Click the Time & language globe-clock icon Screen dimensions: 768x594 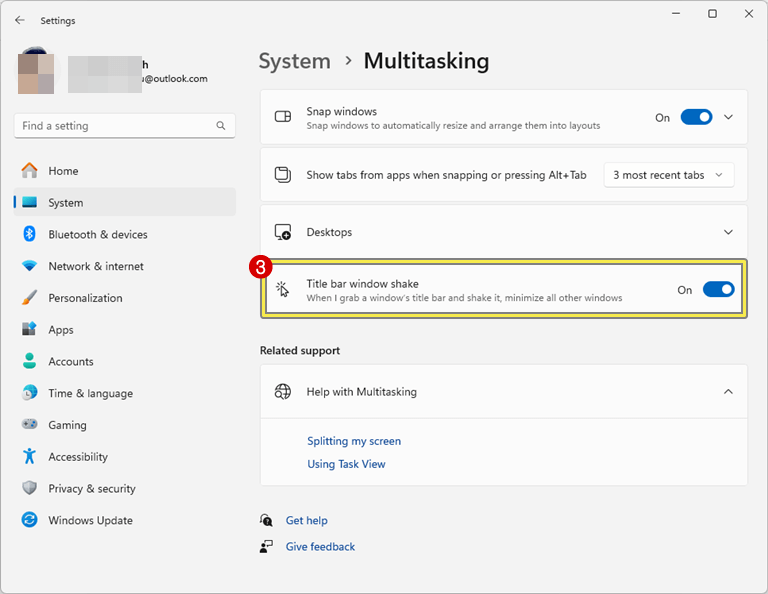29,393
